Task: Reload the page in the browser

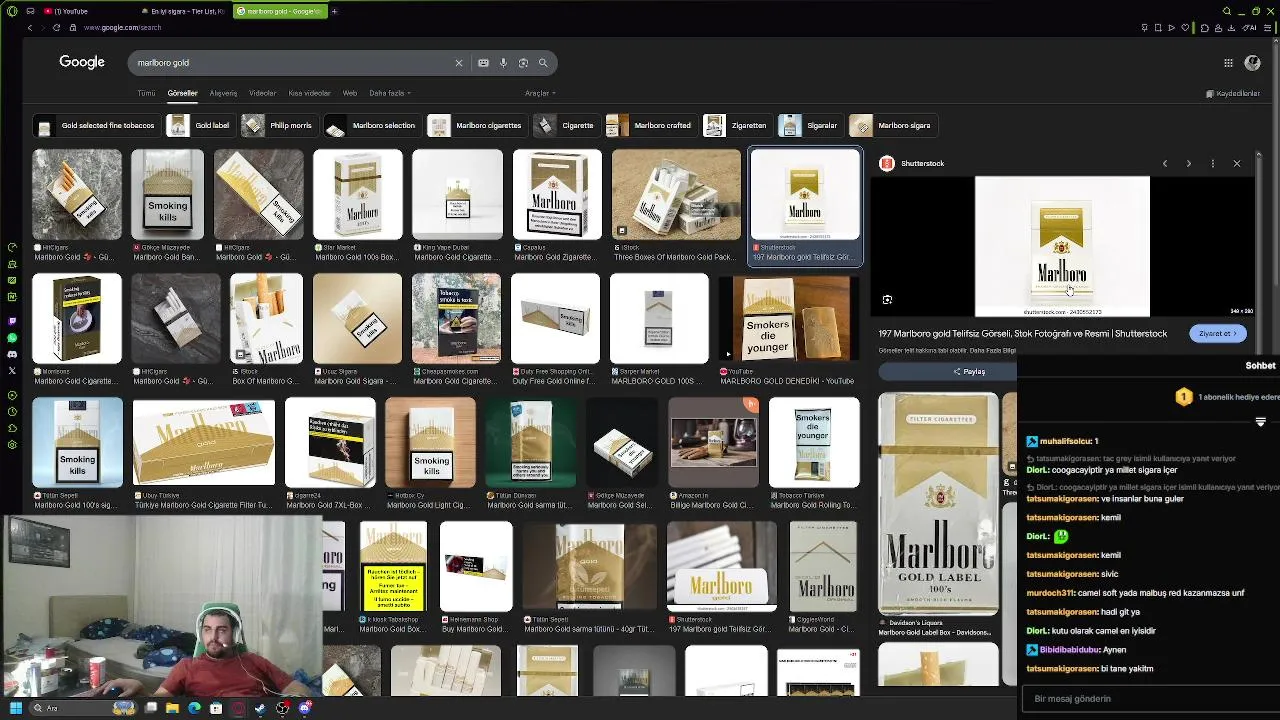Action: [x=56, y=27]
